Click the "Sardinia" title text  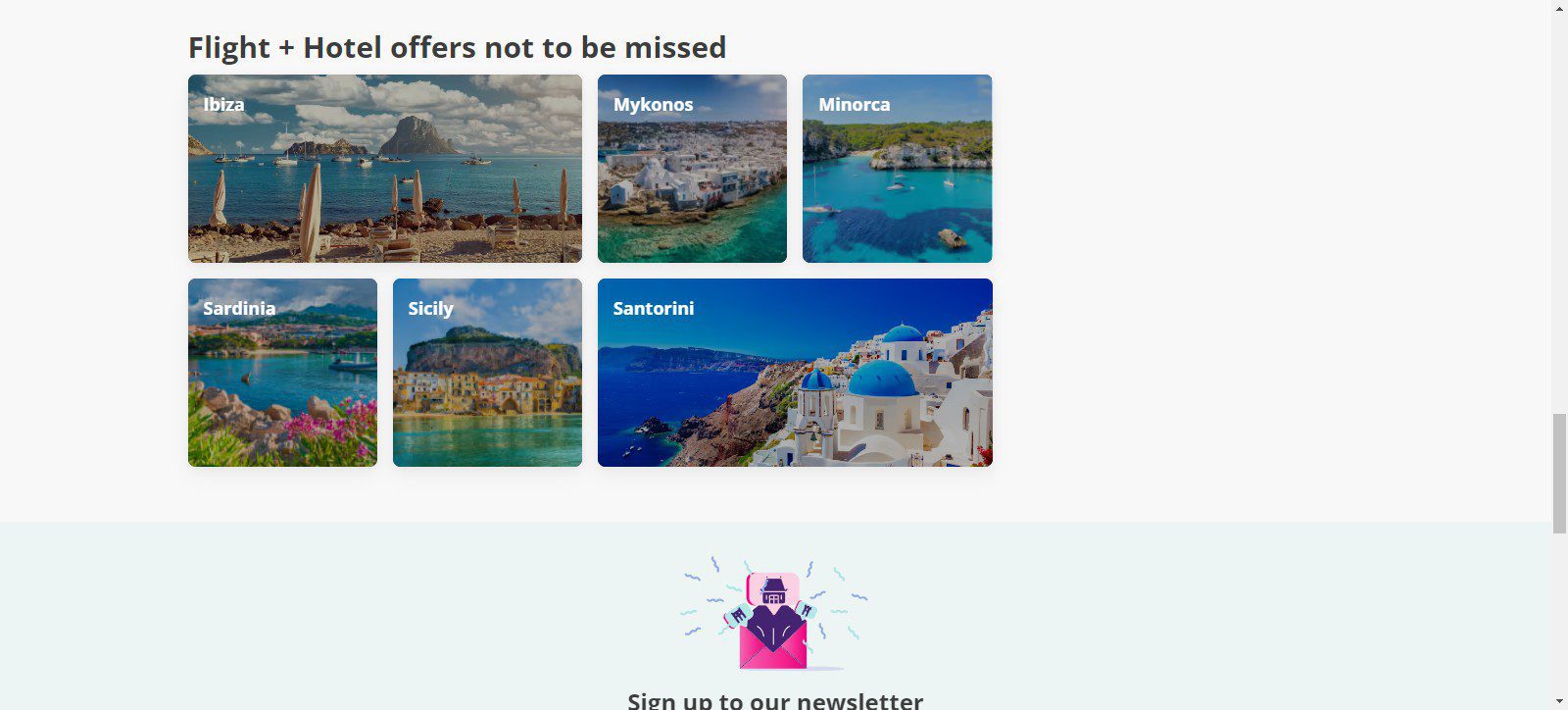point(239,308)
